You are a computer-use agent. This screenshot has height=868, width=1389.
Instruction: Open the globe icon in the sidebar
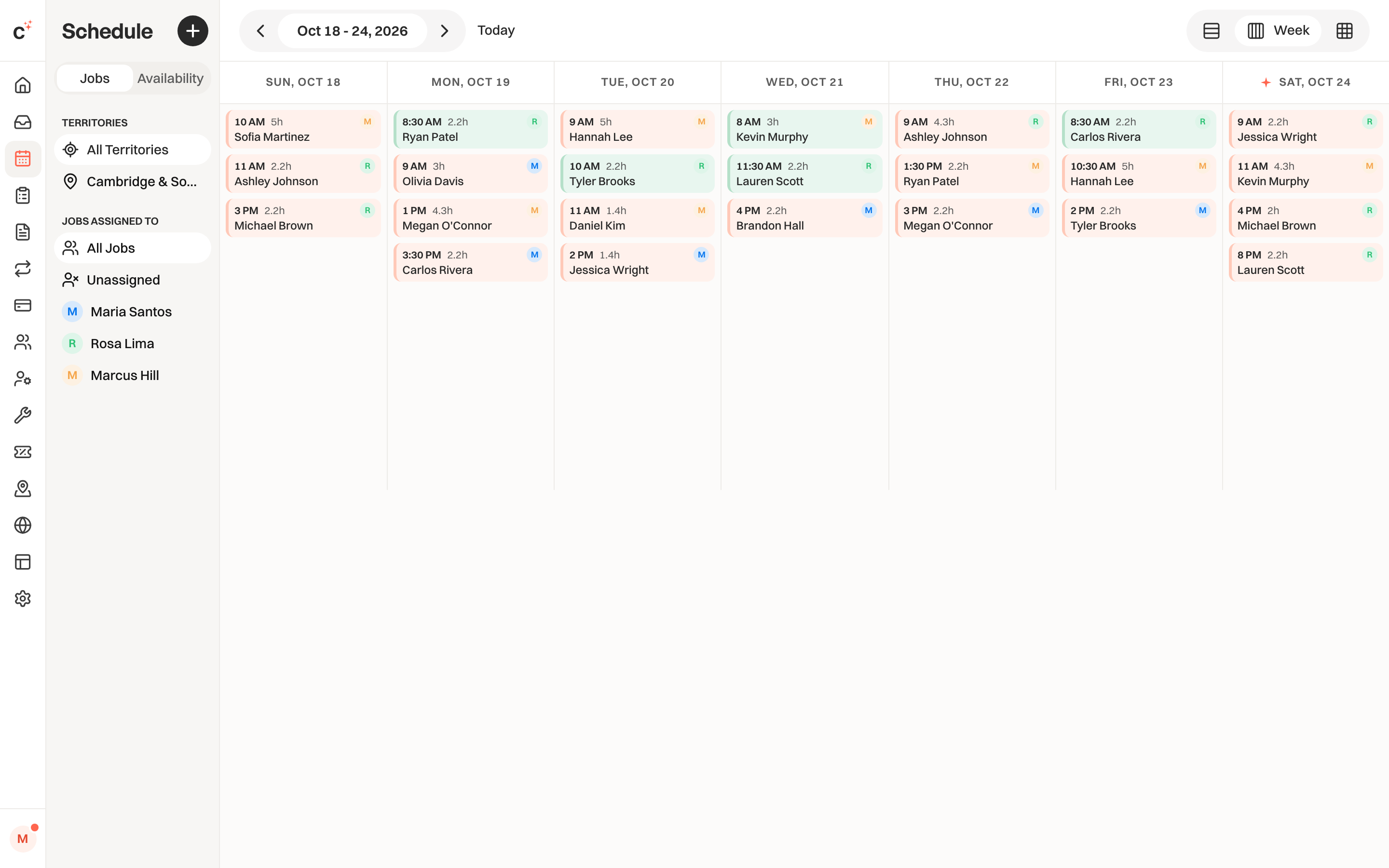(x=22, y=525)
